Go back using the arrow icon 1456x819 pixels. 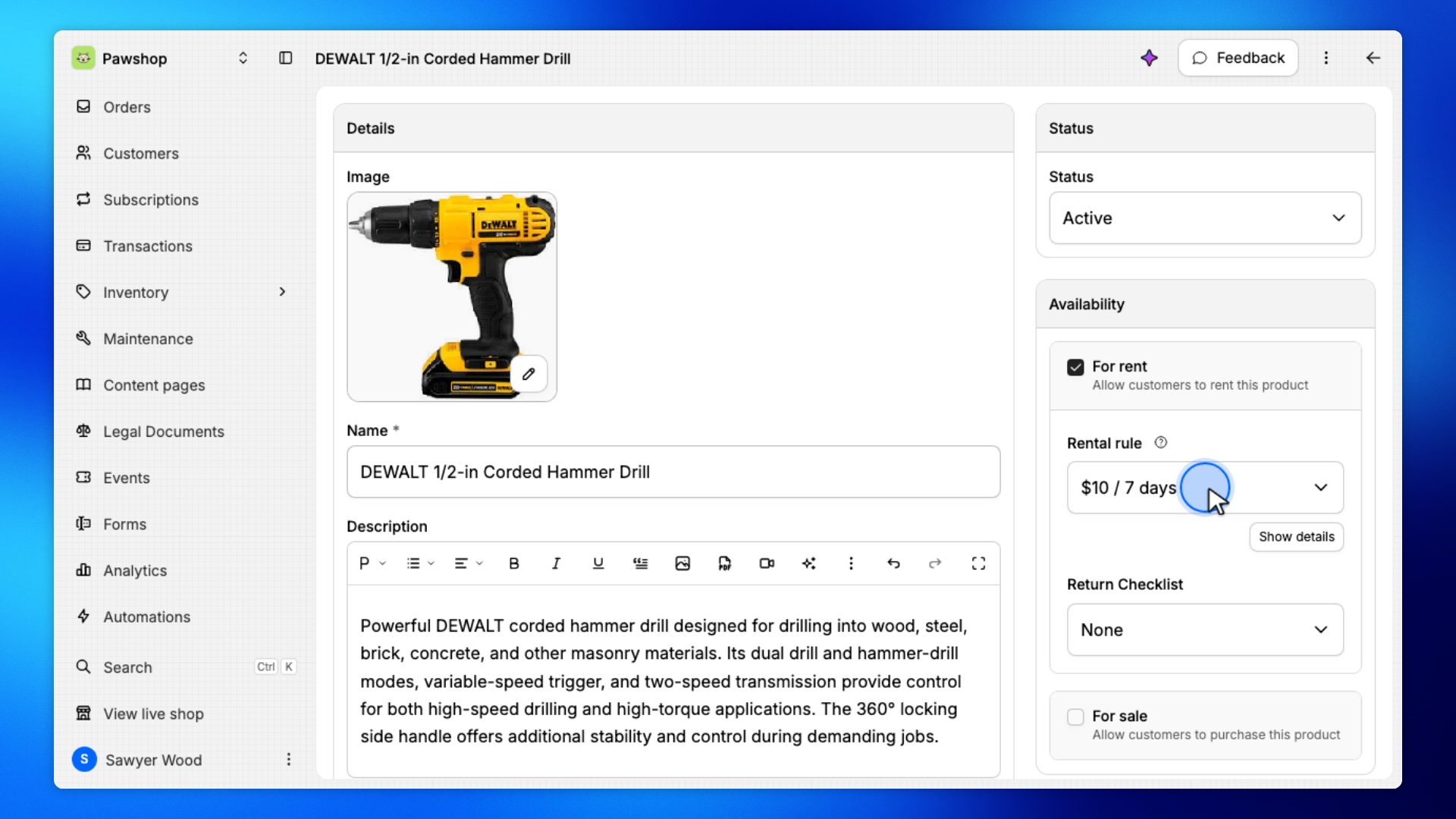(x=1373, y=58)
